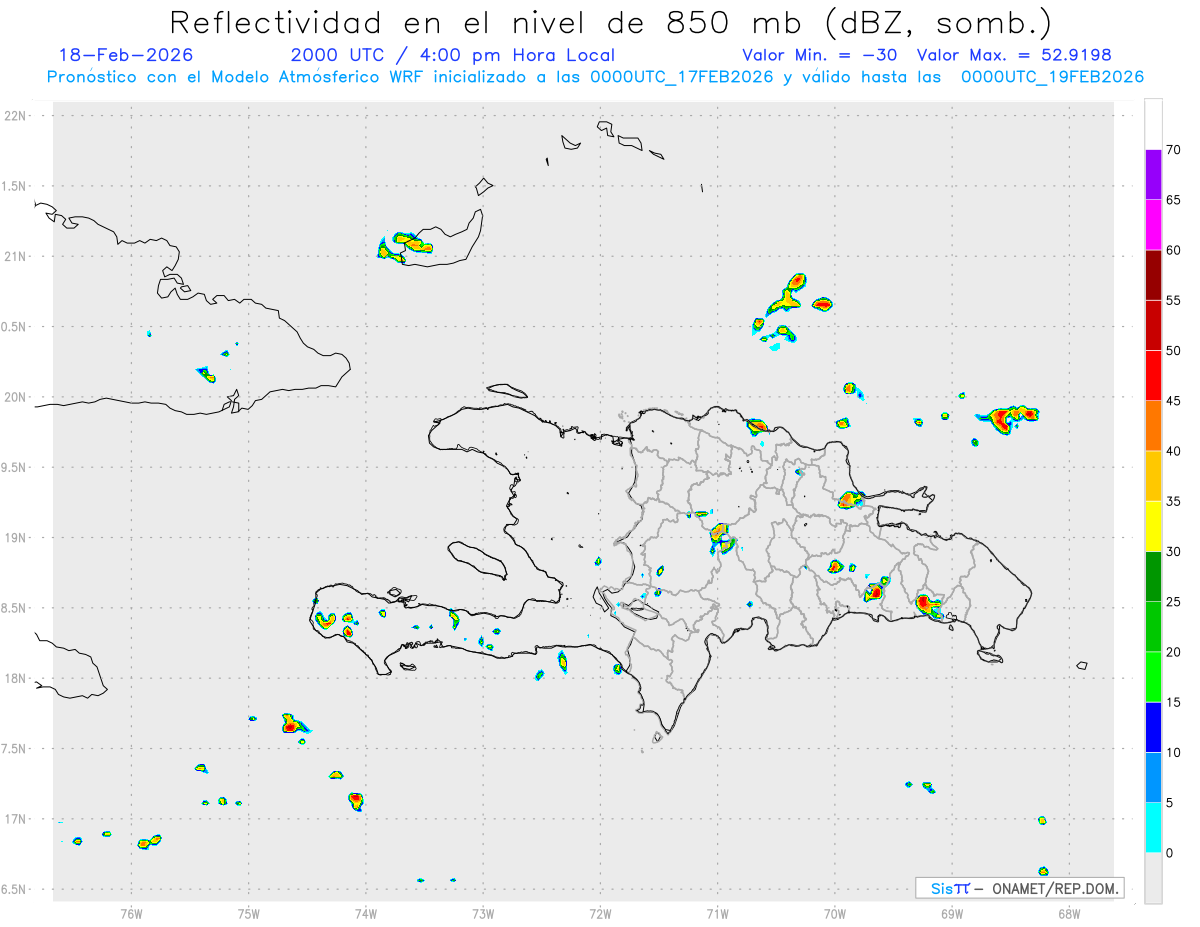Select the light blue 5-10 dBZ color band

(1153, 777)
